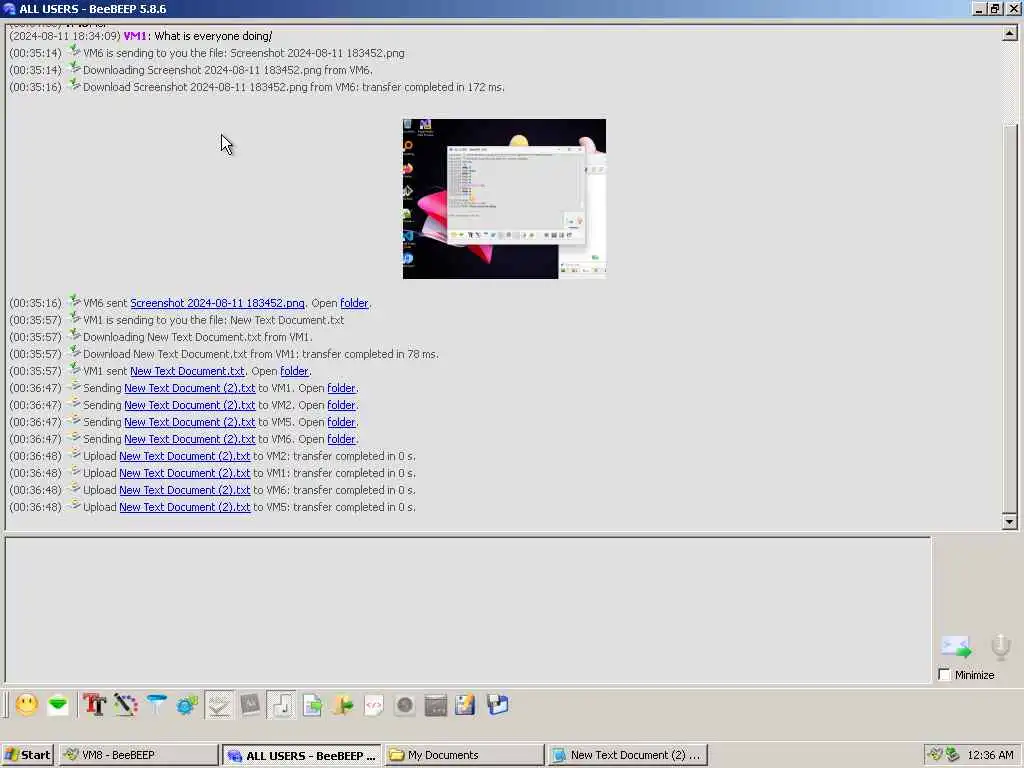This screenshot has height=768, width=1024.
Task: Switch to My Documents taskbar window
Action: [x=464, y=755]
